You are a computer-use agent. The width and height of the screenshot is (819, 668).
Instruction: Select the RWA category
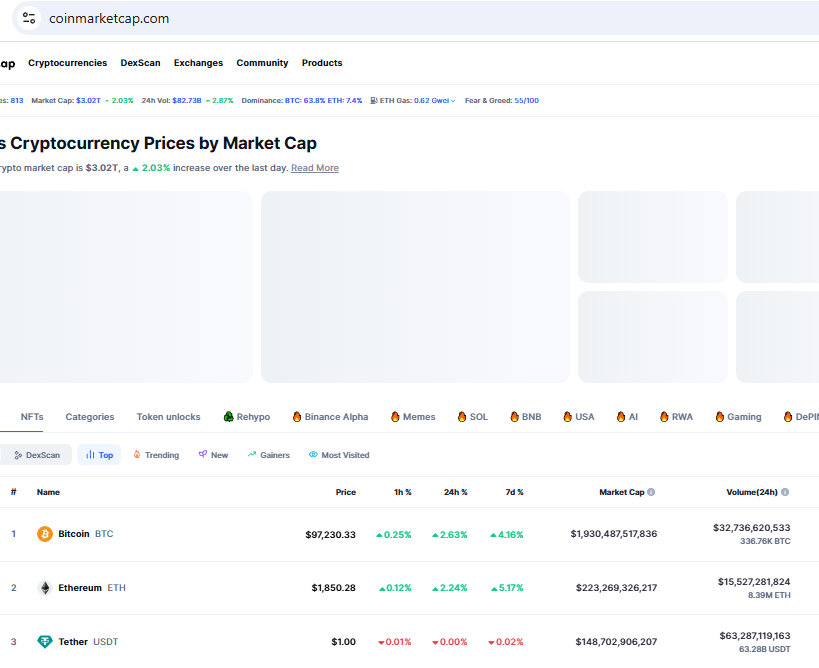[x=676, y=417]
